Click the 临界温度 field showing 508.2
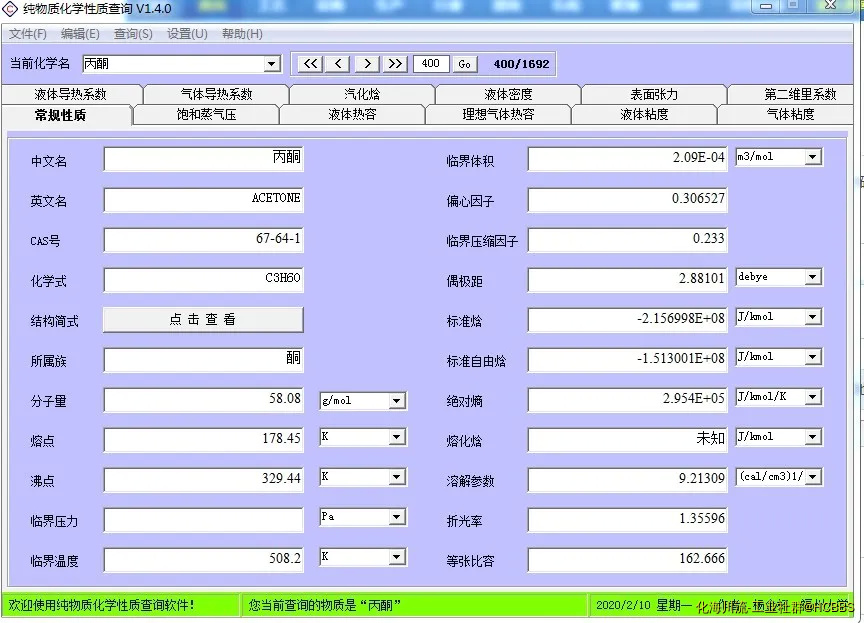 tap(203, 560)
